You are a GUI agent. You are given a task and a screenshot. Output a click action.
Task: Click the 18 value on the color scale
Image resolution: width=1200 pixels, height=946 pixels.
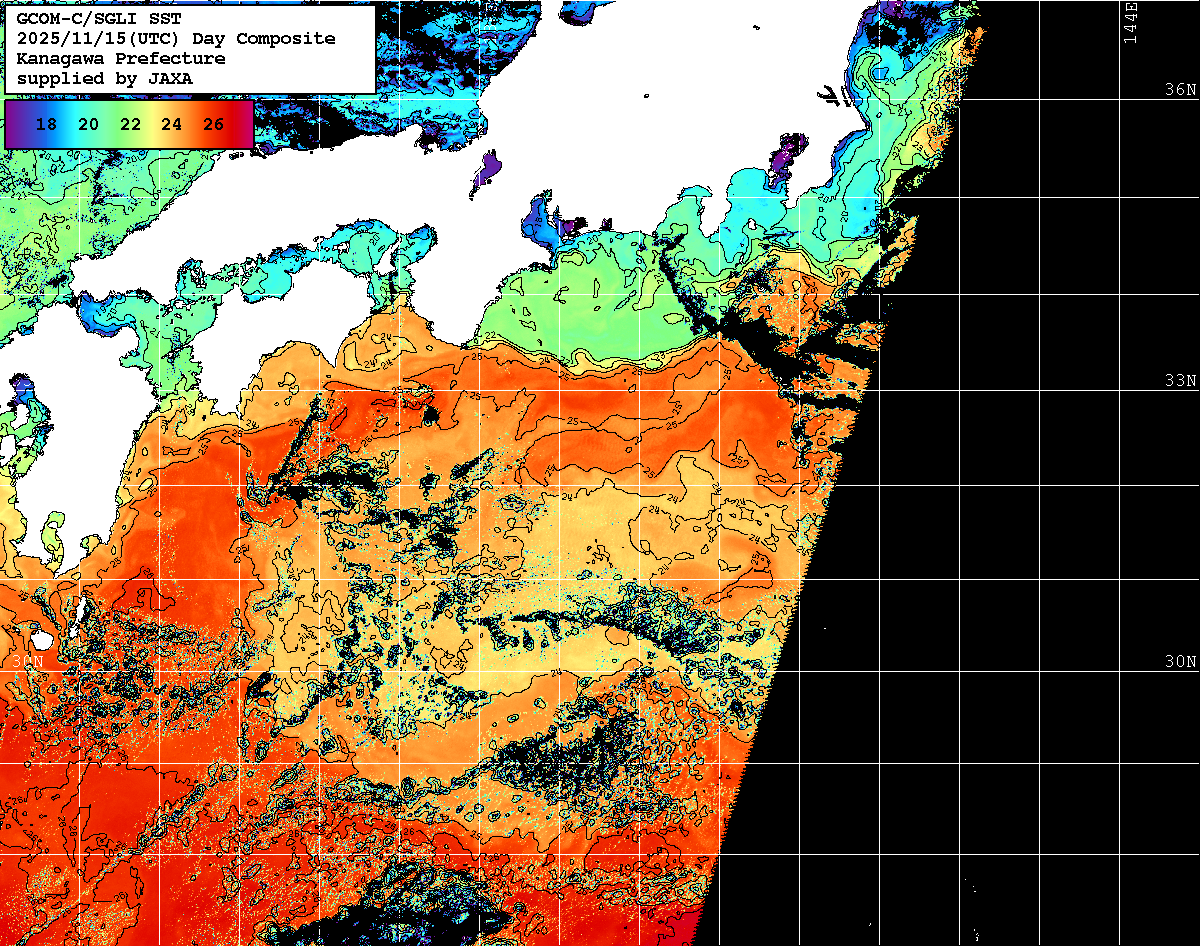coord(45,124)
